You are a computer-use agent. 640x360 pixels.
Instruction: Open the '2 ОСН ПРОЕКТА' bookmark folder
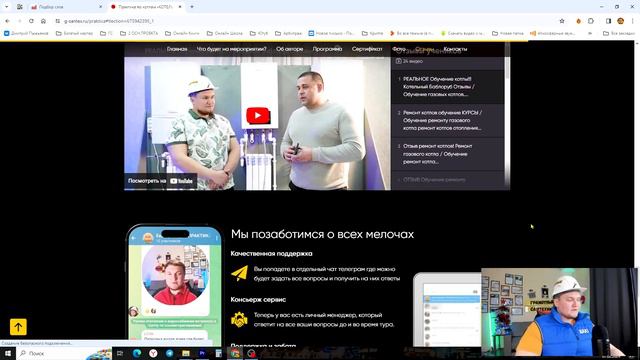tap(139, 33)
